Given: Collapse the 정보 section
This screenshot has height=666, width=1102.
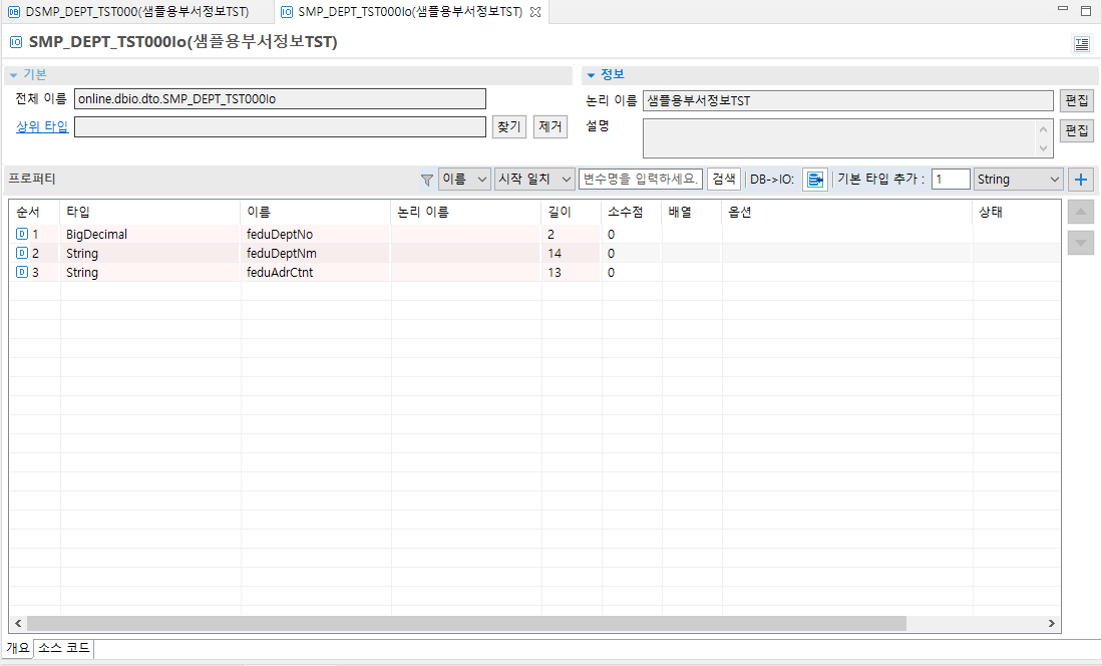Looking at the screenshot, I should point(590,73).
